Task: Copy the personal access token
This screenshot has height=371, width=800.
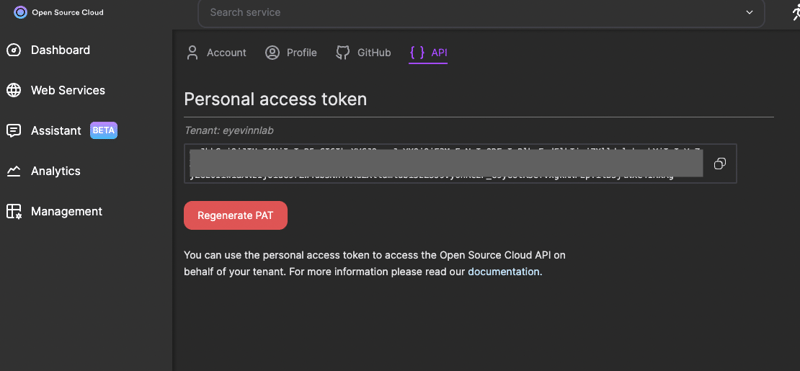Action: (720, 163)
